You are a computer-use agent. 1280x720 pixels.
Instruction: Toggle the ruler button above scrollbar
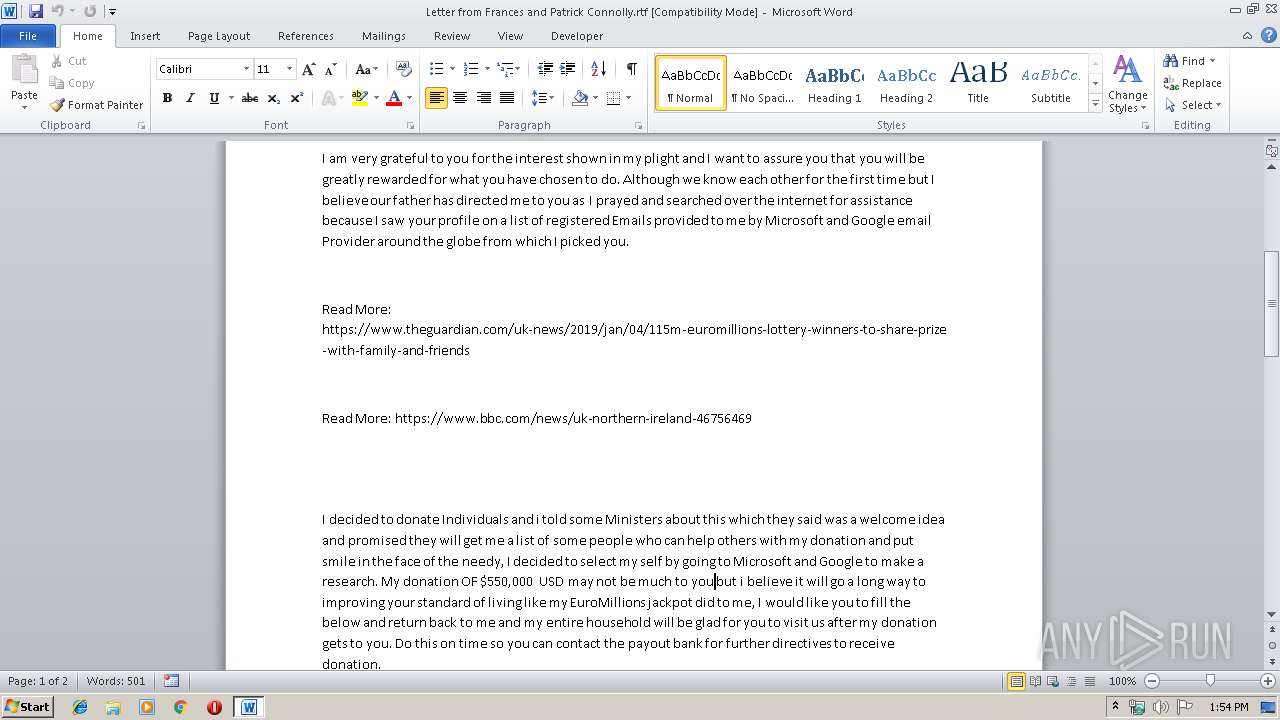[x=1272, y=150]
